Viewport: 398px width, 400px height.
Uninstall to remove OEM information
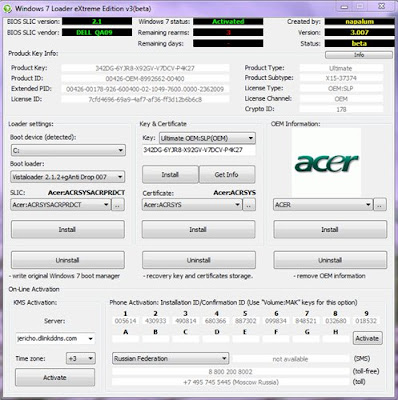pyautogui.click(x=330, y=260)
